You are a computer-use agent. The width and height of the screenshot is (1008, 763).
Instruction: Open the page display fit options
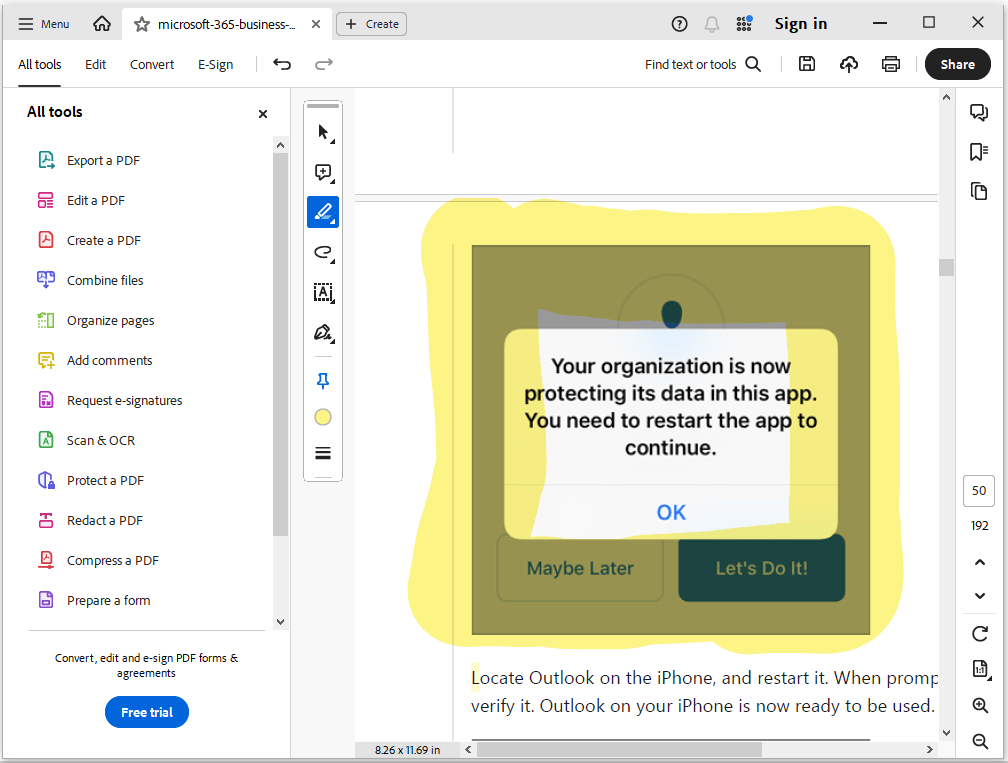pyautogui.click(x=980, y=669)
